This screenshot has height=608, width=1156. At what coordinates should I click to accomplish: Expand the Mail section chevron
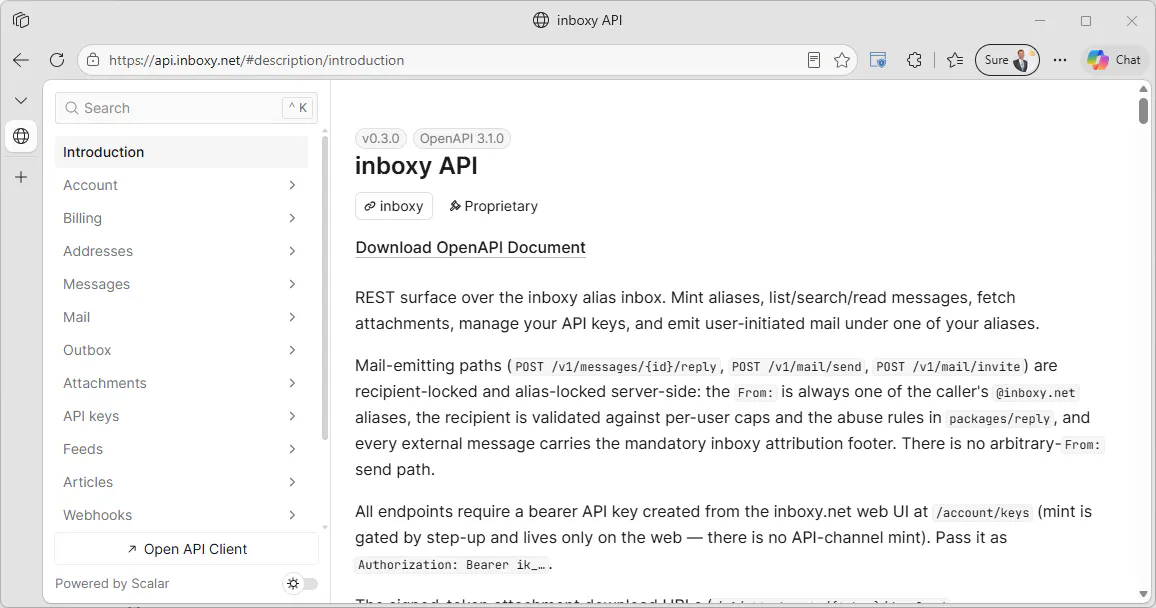tap(292, 317)
